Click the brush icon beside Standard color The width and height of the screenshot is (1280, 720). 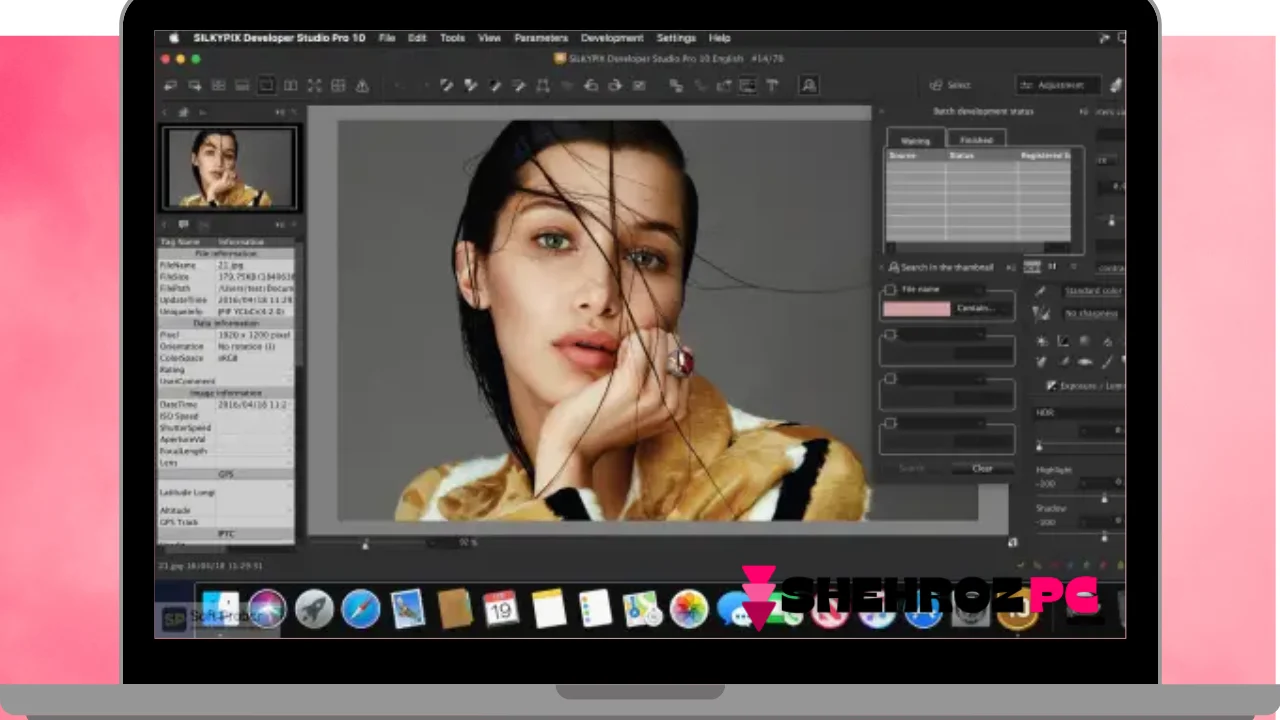(x=1040, y=291)
